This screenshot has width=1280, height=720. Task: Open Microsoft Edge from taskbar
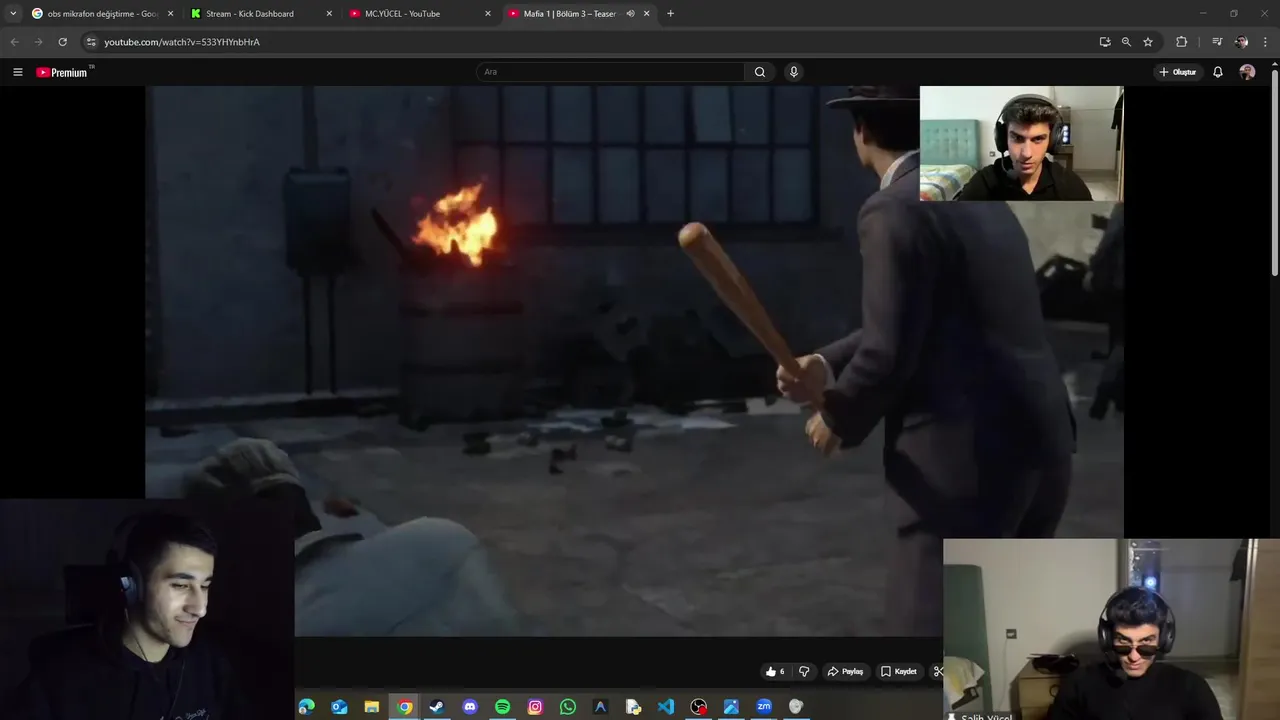306,707
